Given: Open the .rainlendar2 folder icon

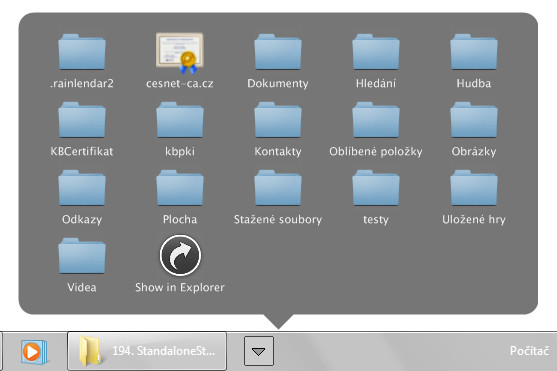Looking at the screenshot, I should point(82,52).
